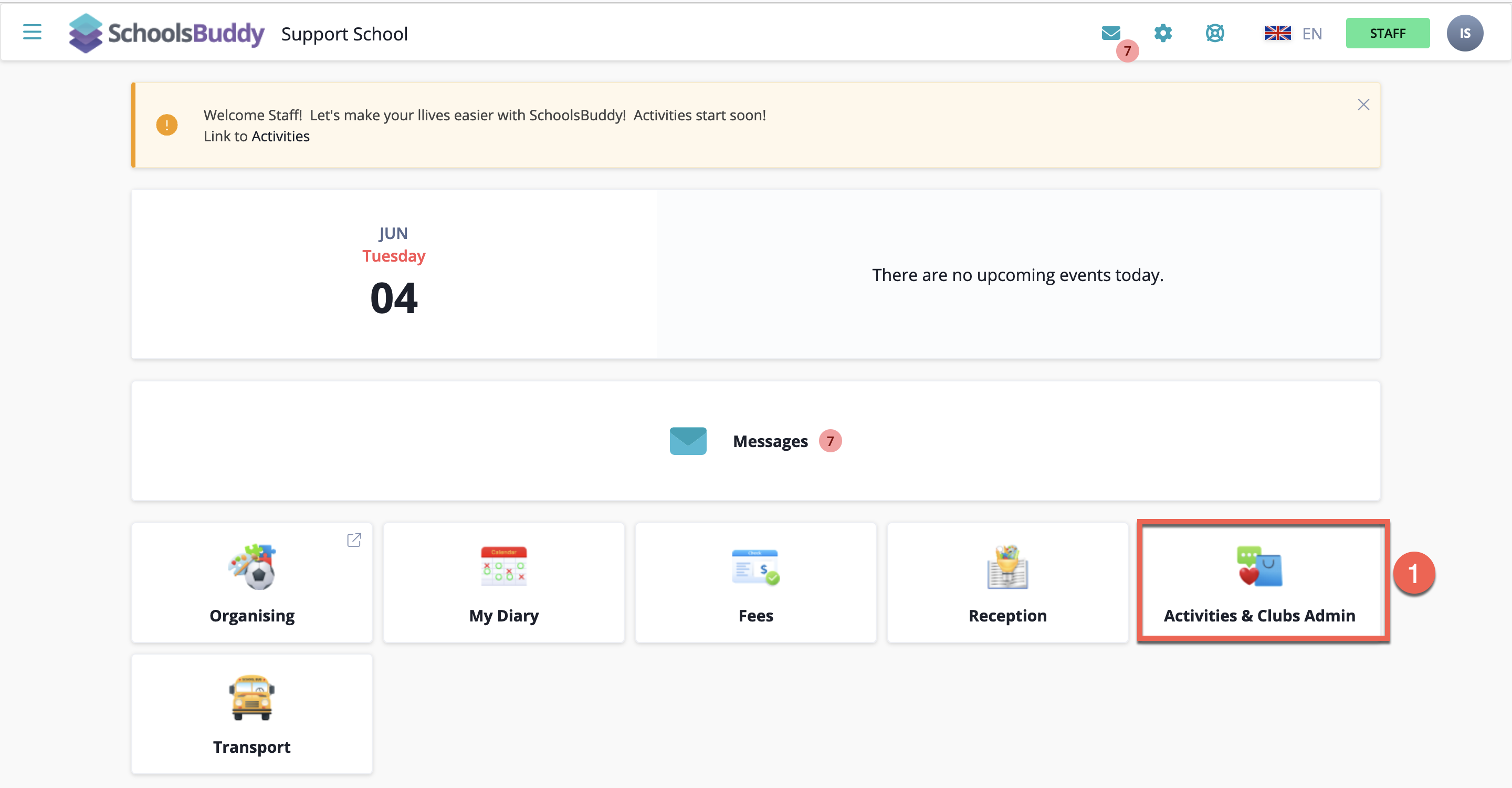The width and height of the screenshot is (1512, 788).
Task: Open Activities & Clubs Admin tile
Action: pyautogui.click(x=1259, y=583)
